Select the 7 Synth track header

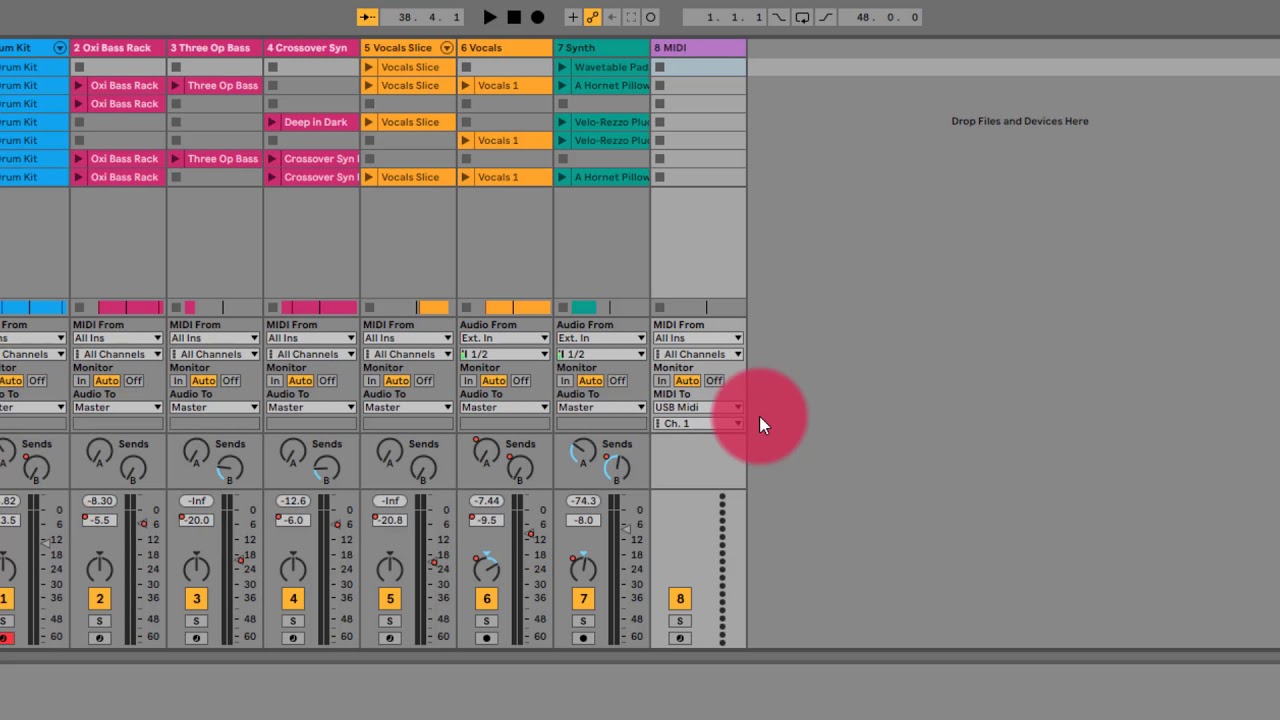[601, 48]
